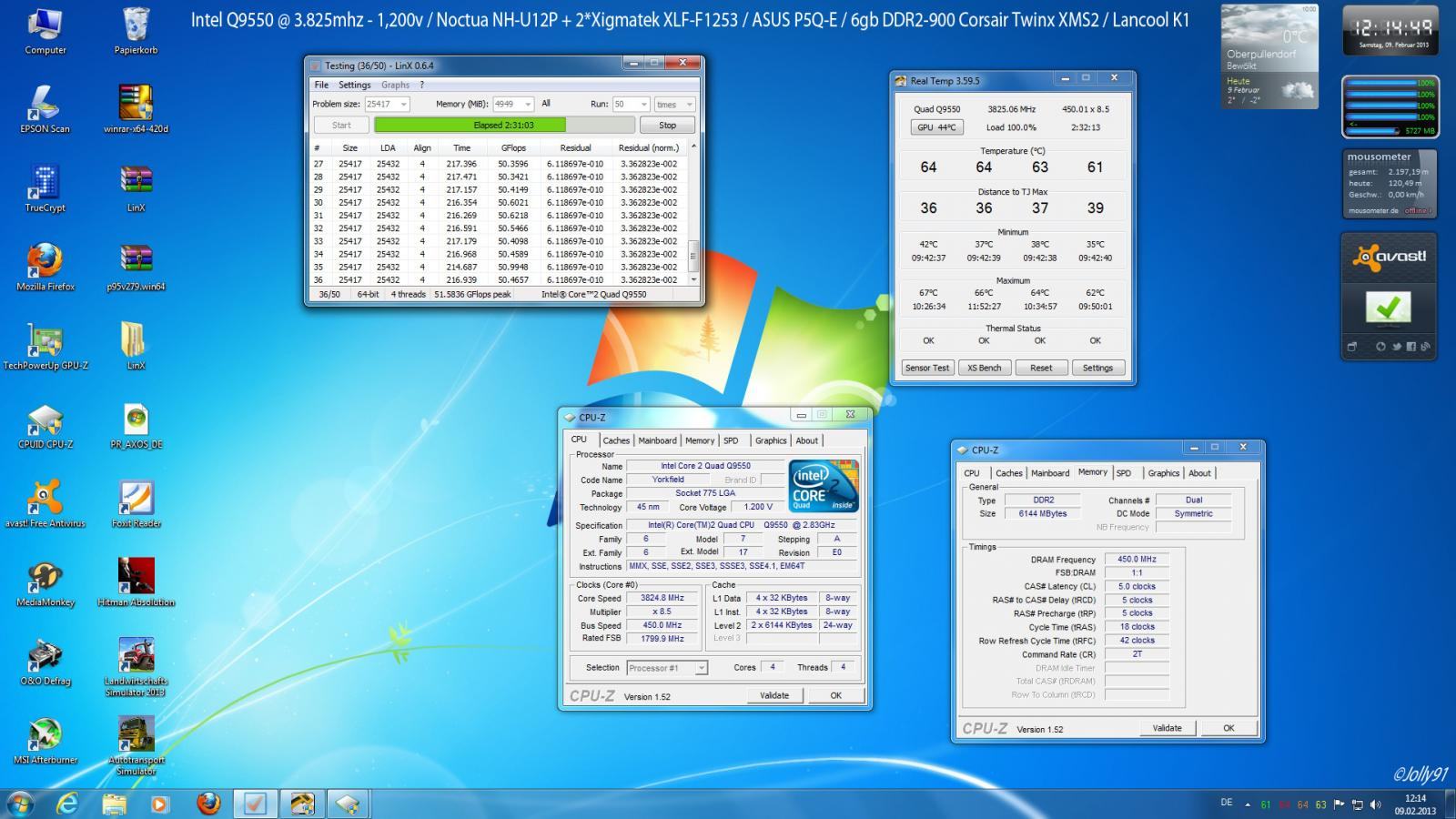Viewport: 1456px width, 819px height.
Task: Open the Settings menu in LinX
Action: 355,85
